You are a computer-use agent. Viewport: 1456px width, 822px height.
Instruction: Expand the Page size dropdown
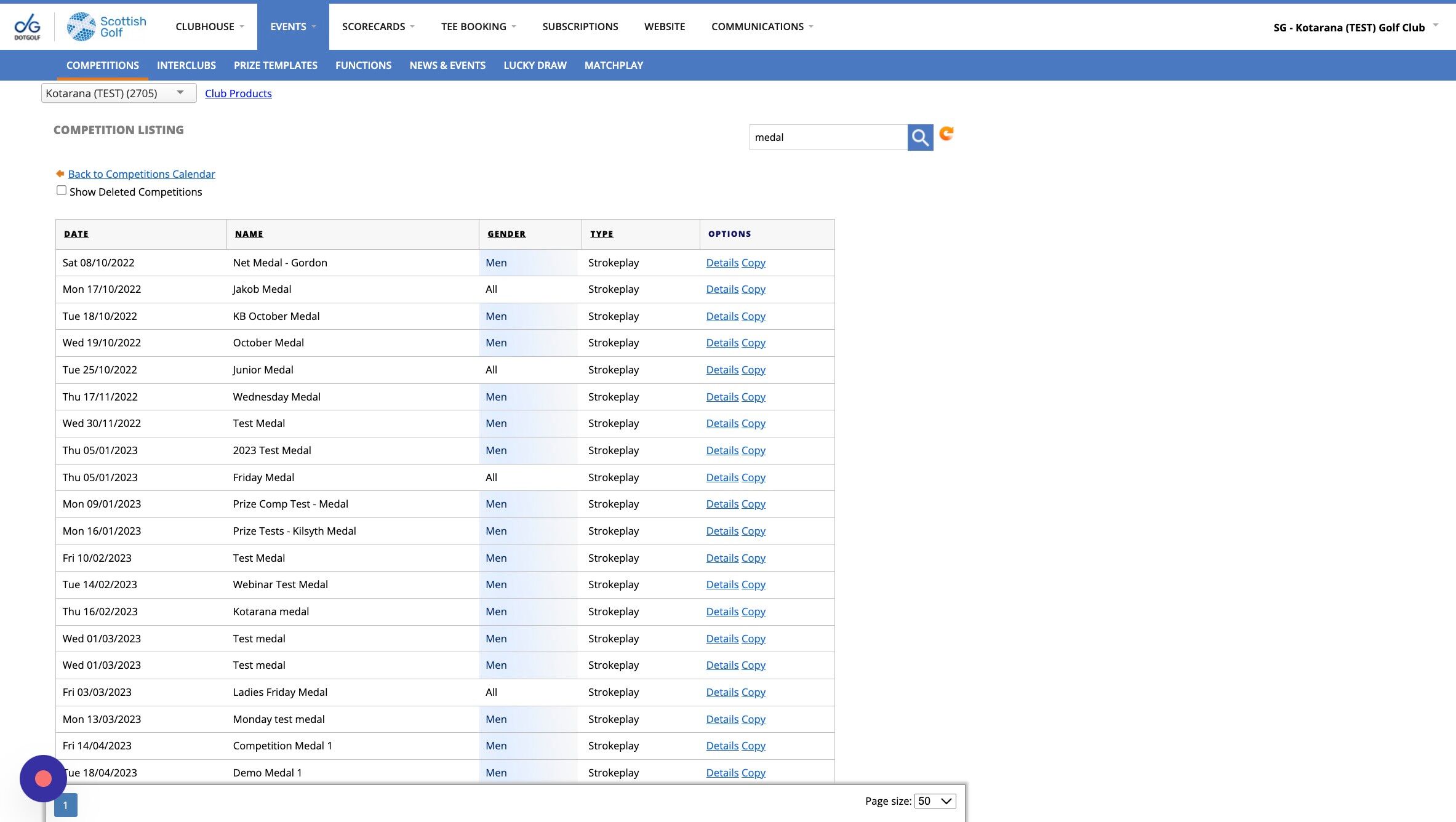pyautogui.click(x=935, y=800)
